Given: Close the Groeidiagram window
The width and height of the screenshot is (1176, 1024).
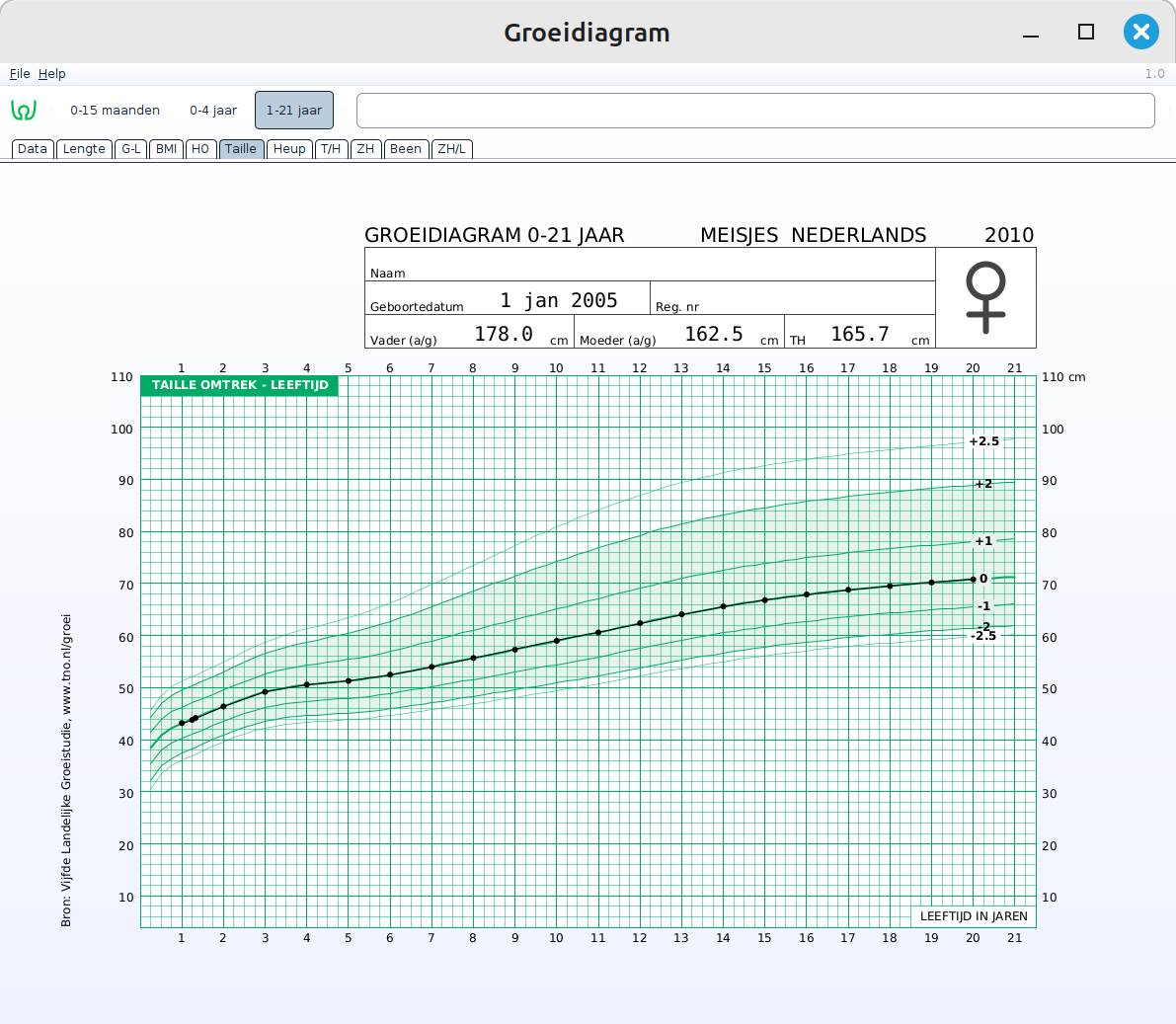Looking at the screenshot, I should coord(1140,32).
